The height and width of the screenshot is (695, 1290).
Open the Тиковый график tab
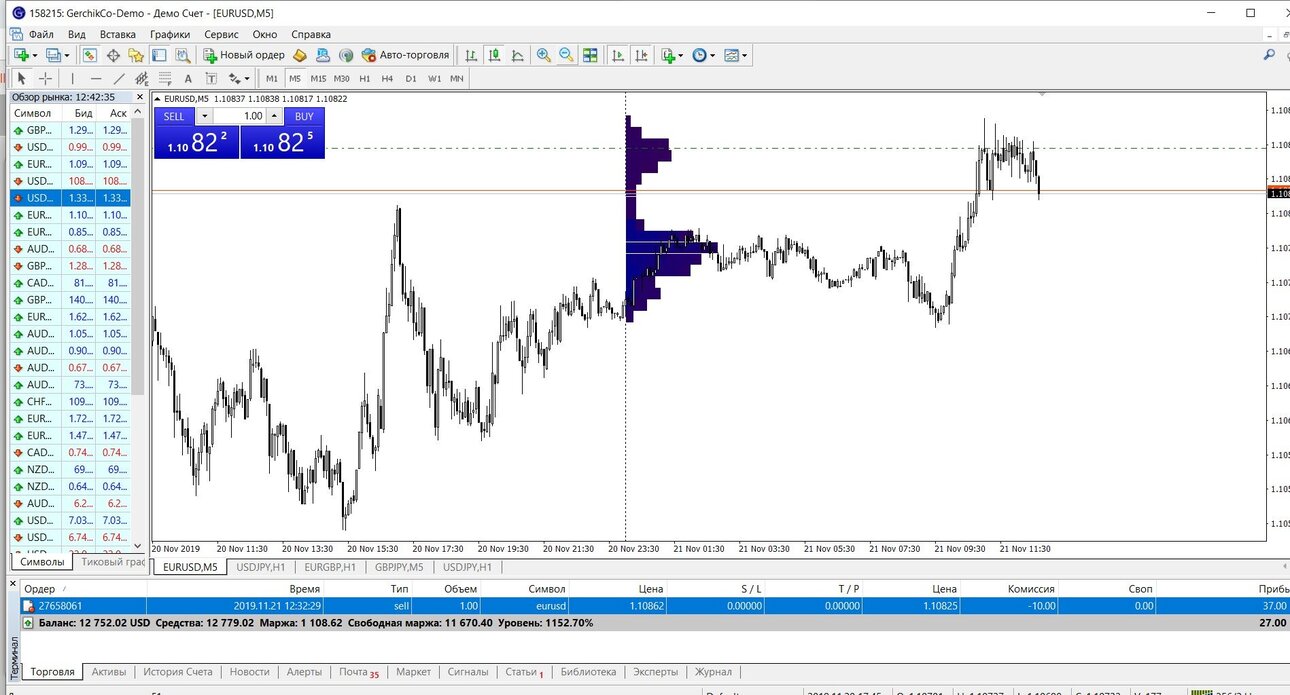pos(112,562)
